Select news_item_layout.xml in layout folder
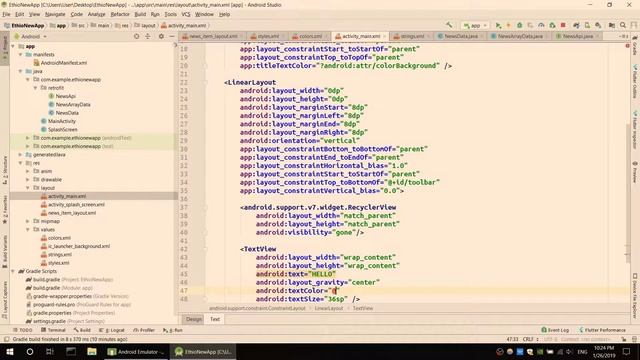The width and height of the screenshot is (640, 360). (x=72, y=213)
